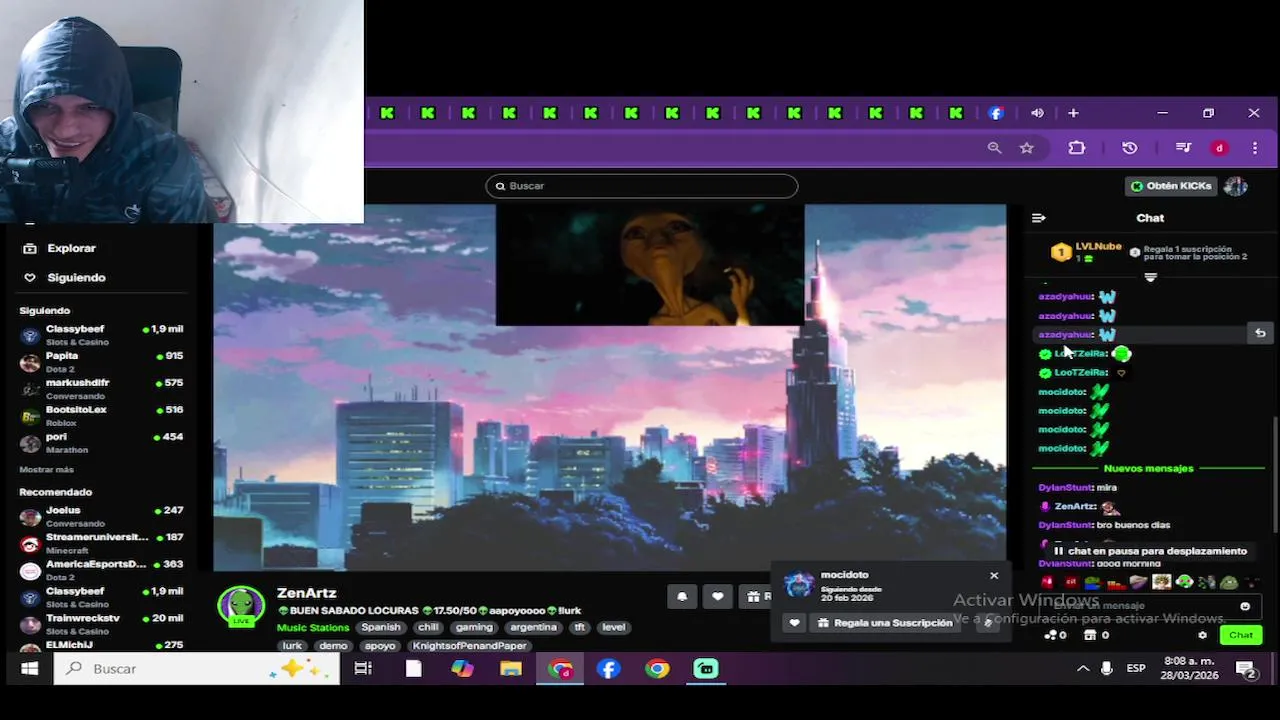Open the browser three-dot menu
This screenshot has width=1280, height=720.
click(1255, 148)
